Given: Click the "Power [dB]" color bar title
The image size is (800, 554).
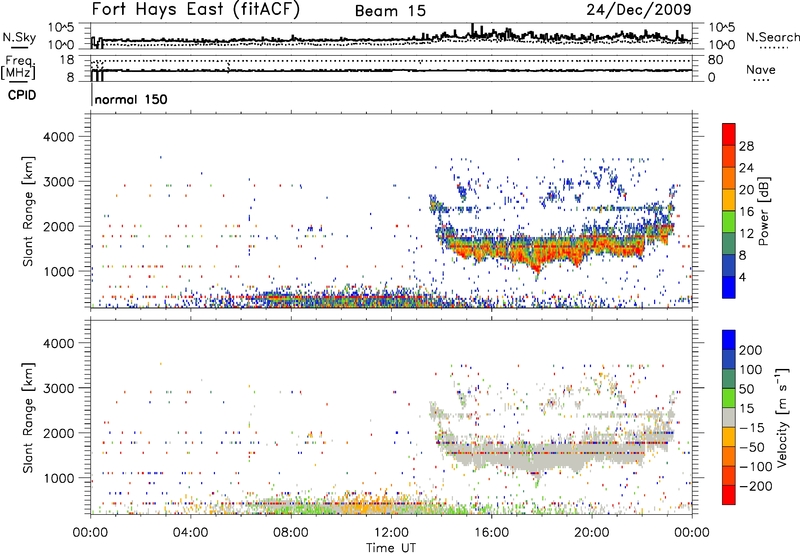Looking at the screenshot, I should [763, 211].
